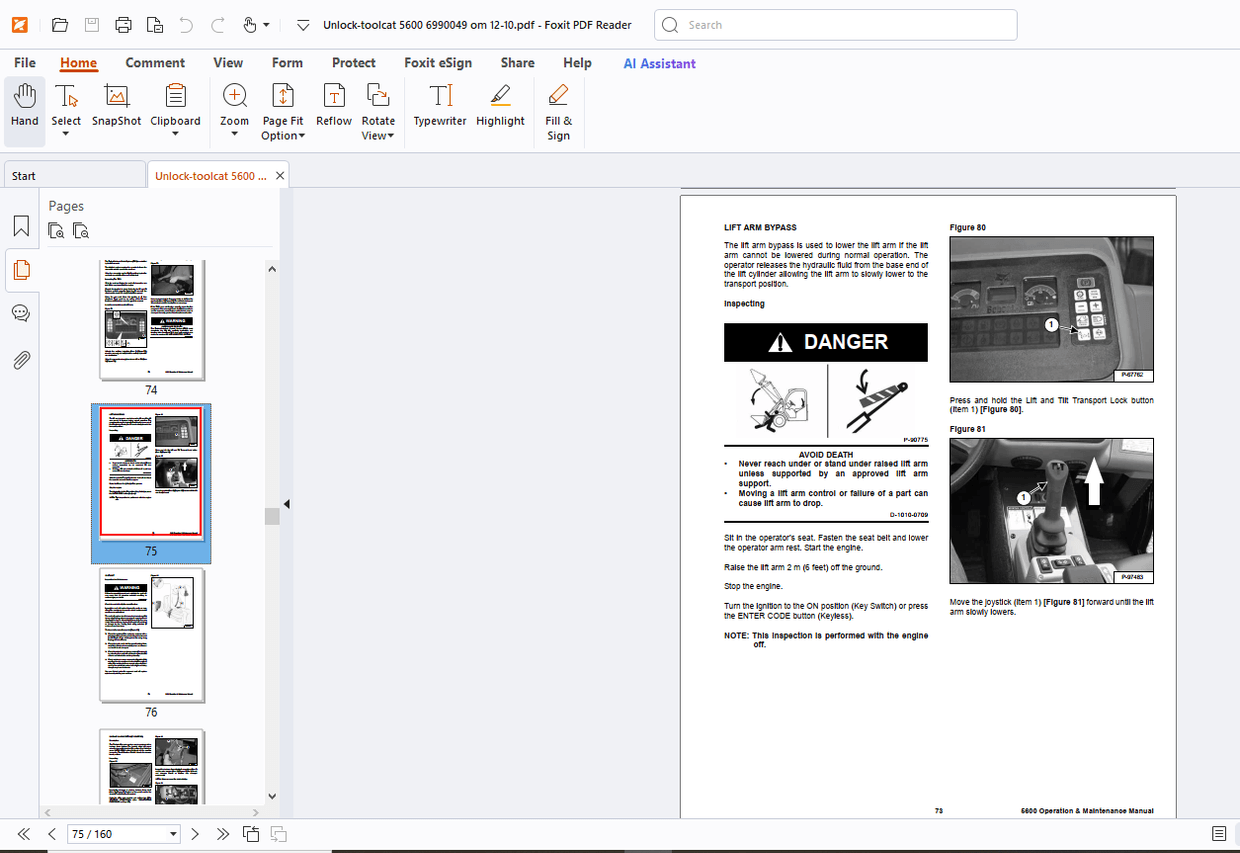Screen dimensions: 1240x853
Task: Open the Attachments paperclip panel
Action: tap(21, 360)
